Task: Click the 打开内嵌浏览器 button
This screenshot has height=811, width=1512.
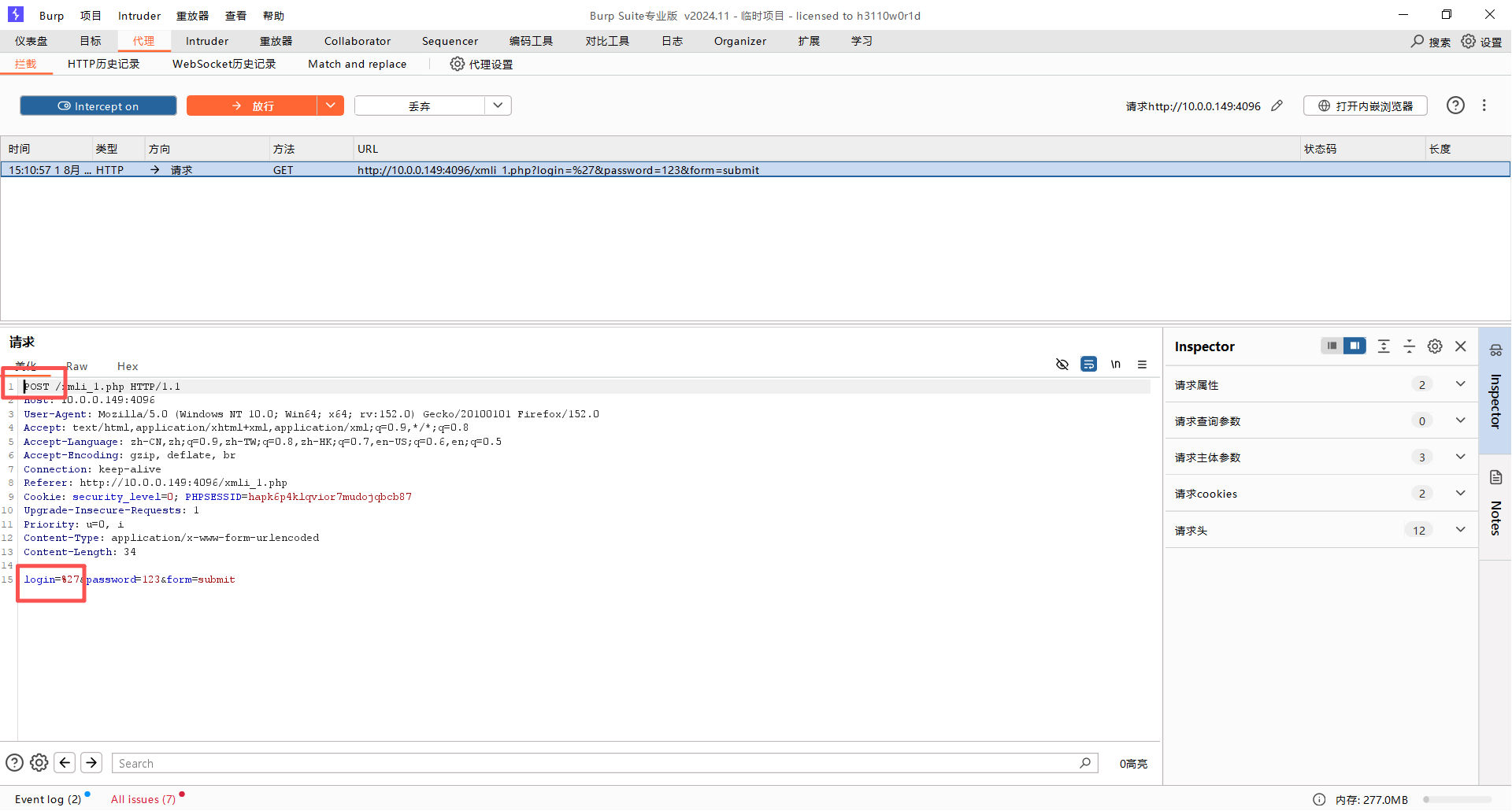Action: click(1366, 106)
